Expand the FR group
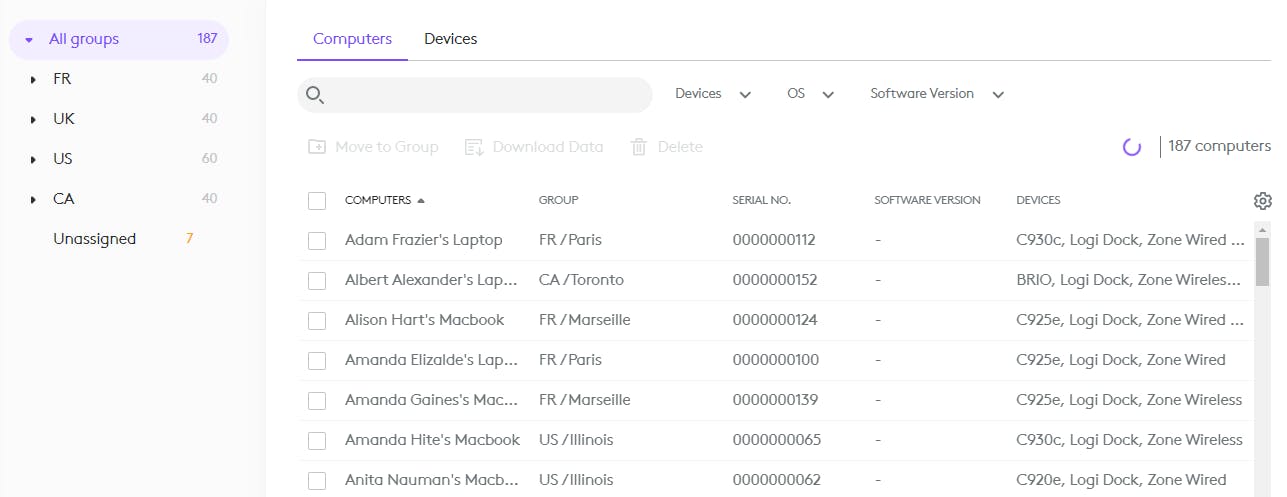Viewport: 1287px width, 497px height. 34,79
